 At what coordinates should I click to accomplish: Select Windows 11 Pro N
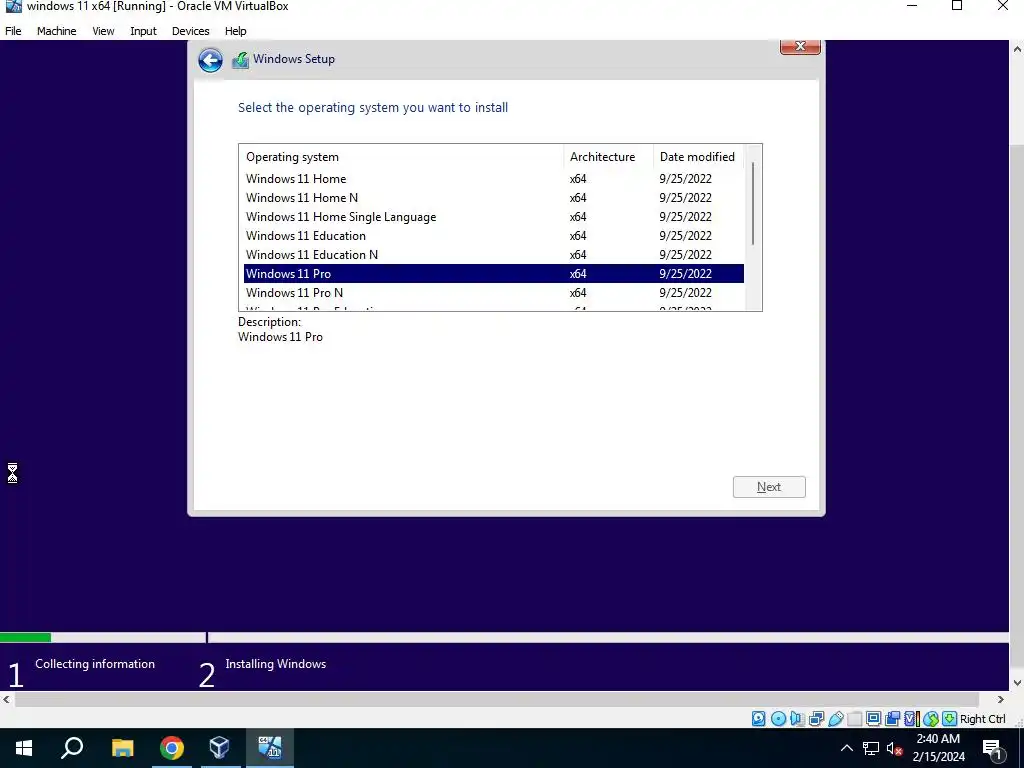[494, 292]
